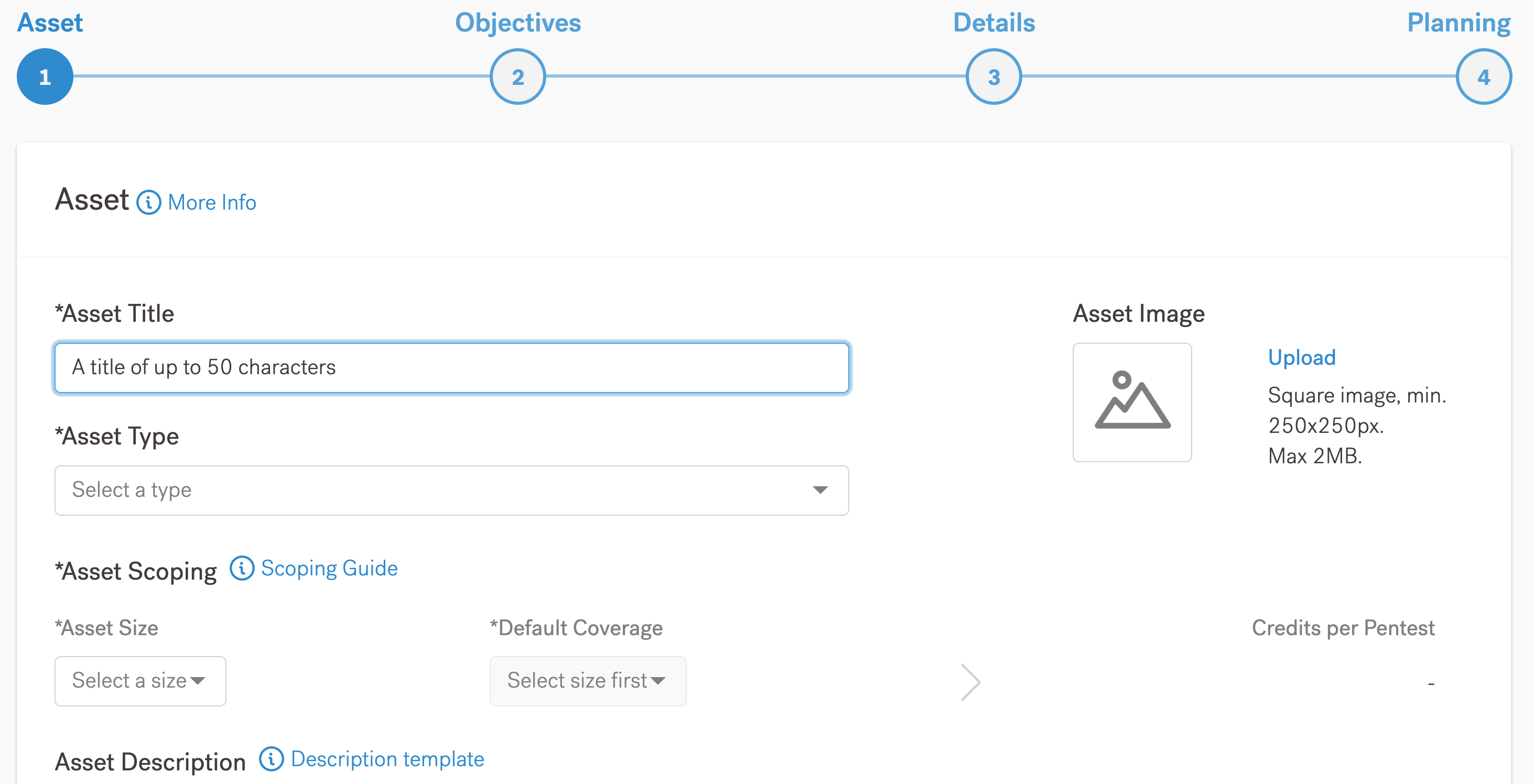Click the Upload link for asset image
The image size is (1534, 784).
[x=1301, y=357]
